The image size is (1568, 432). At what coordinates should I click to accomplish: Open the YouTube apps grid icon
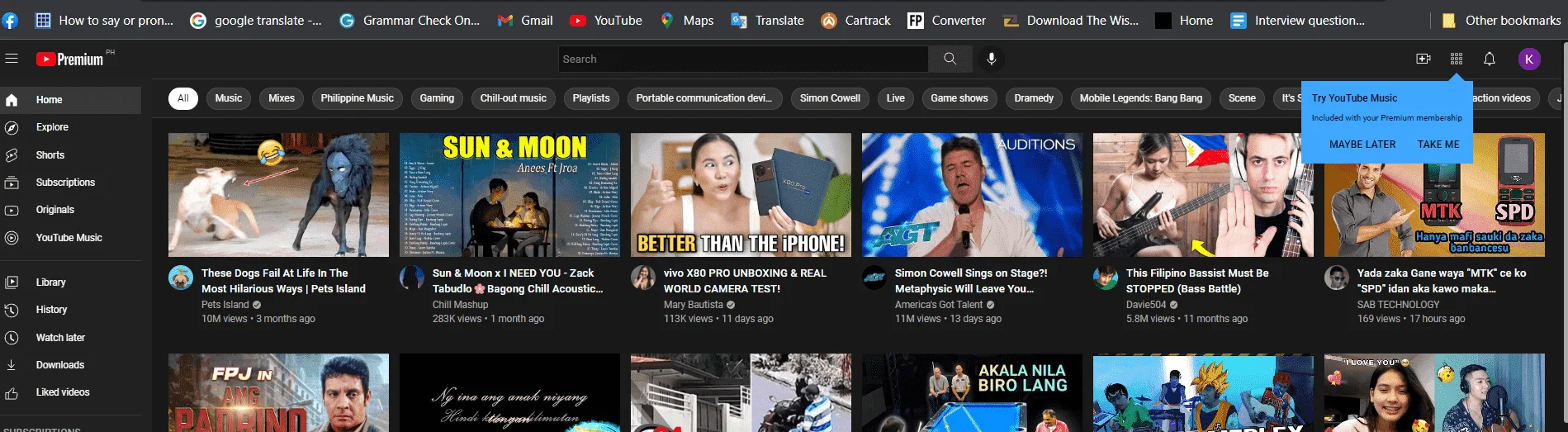pos(1456,59)
